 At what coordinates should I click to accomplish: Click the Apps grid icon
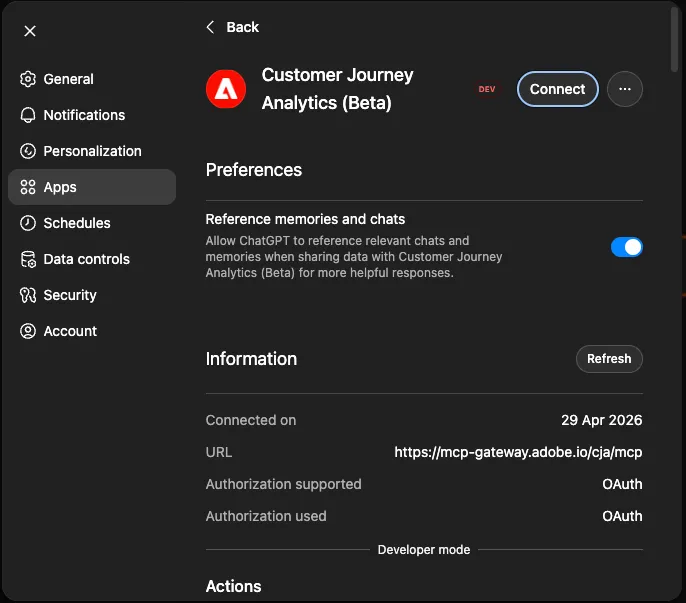[x=28, y=187]
